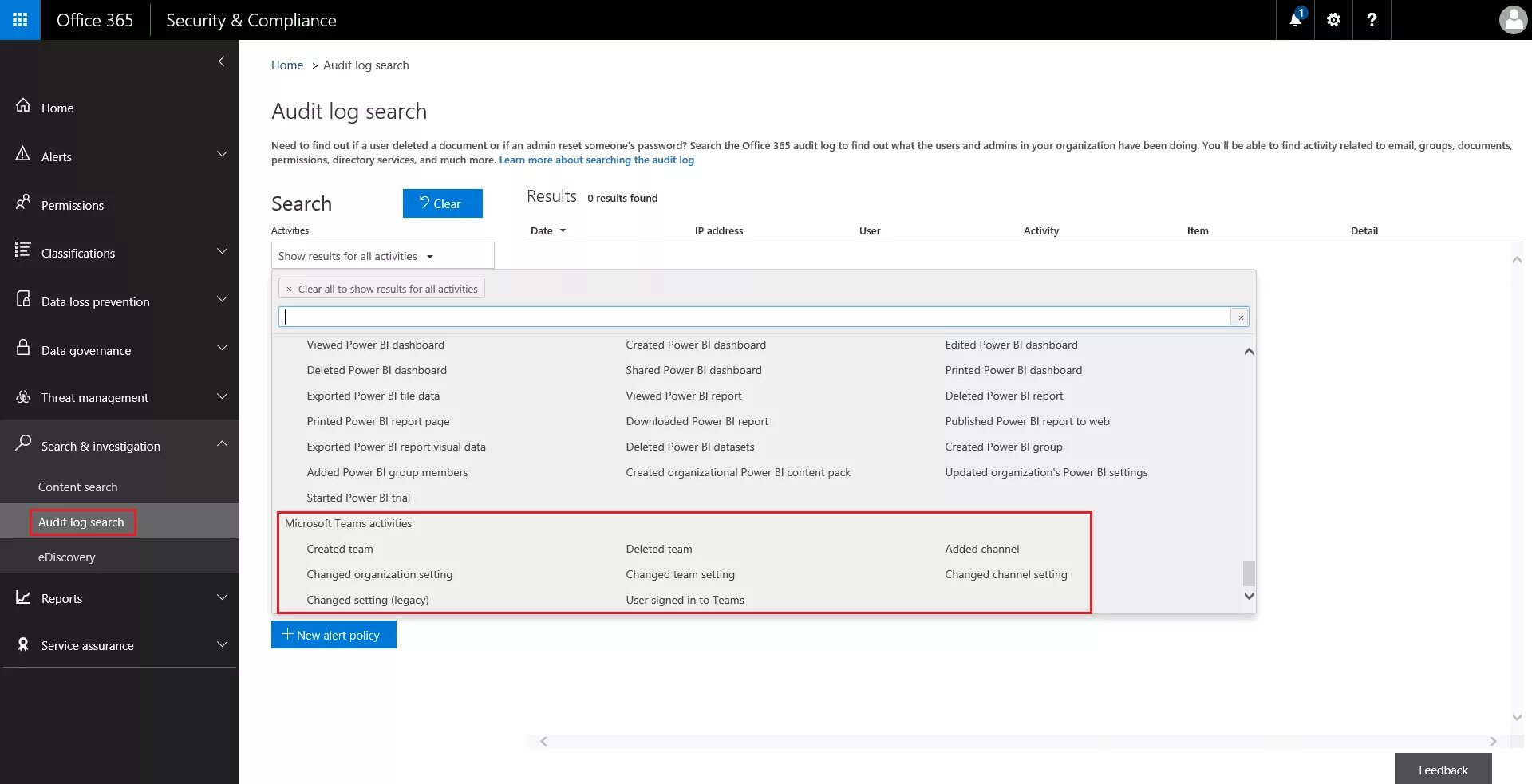Click the Permissions people icon
The height and width of the screenshot is (784, 1532).
23,203
